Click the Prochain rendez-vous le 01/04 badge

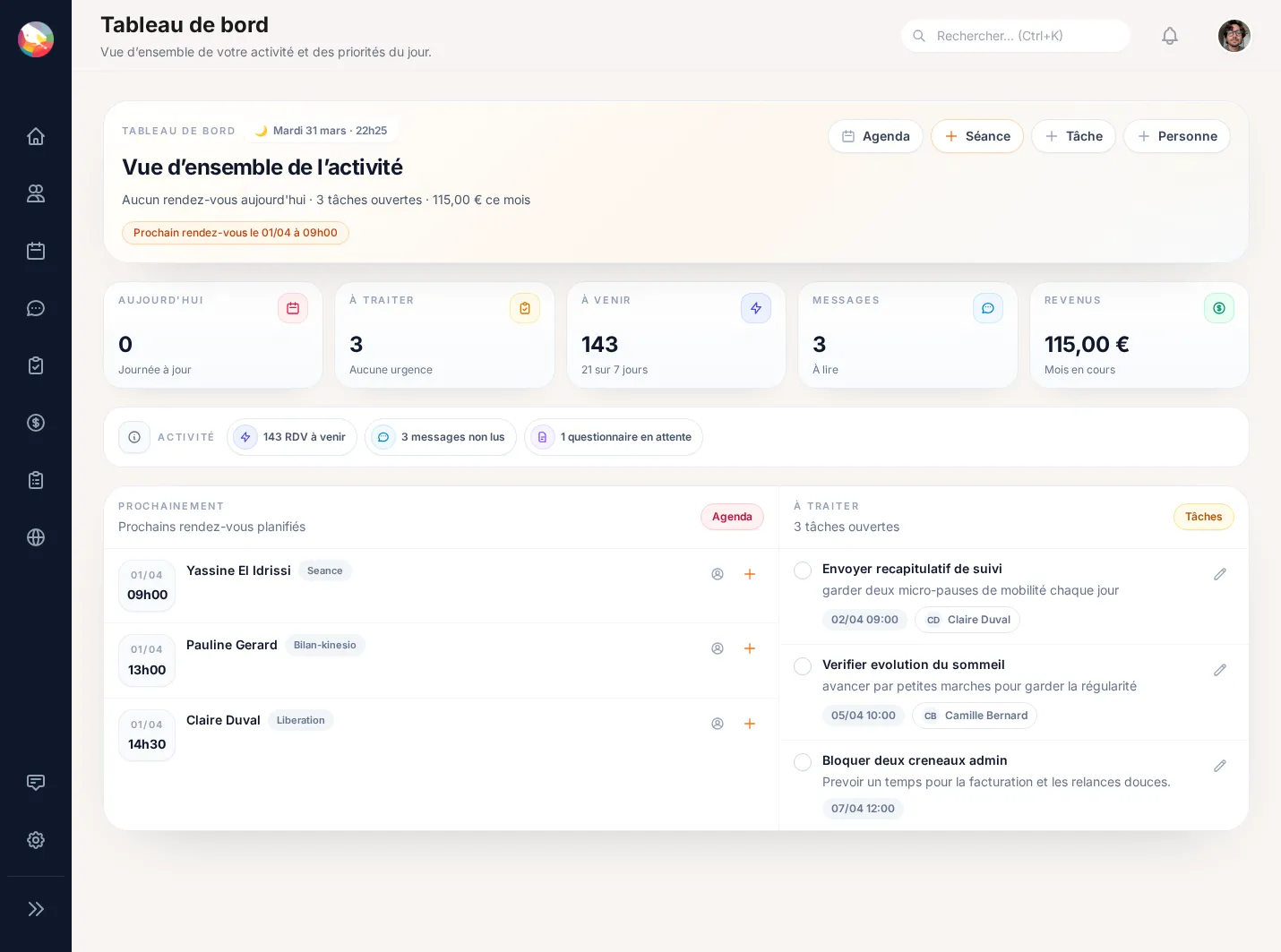[x=236, y=233]
